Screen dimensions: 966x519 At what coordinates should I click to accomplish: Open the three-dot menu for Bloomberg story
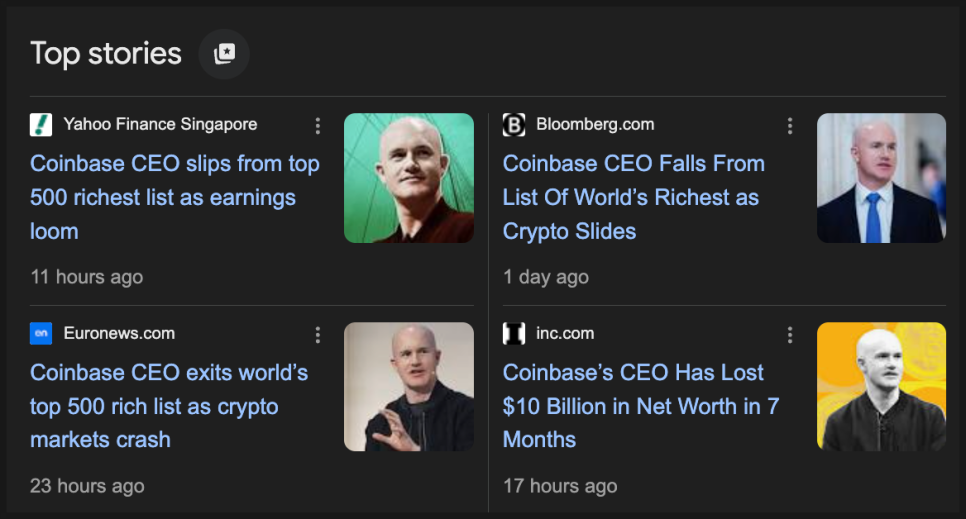click(790, 126)
